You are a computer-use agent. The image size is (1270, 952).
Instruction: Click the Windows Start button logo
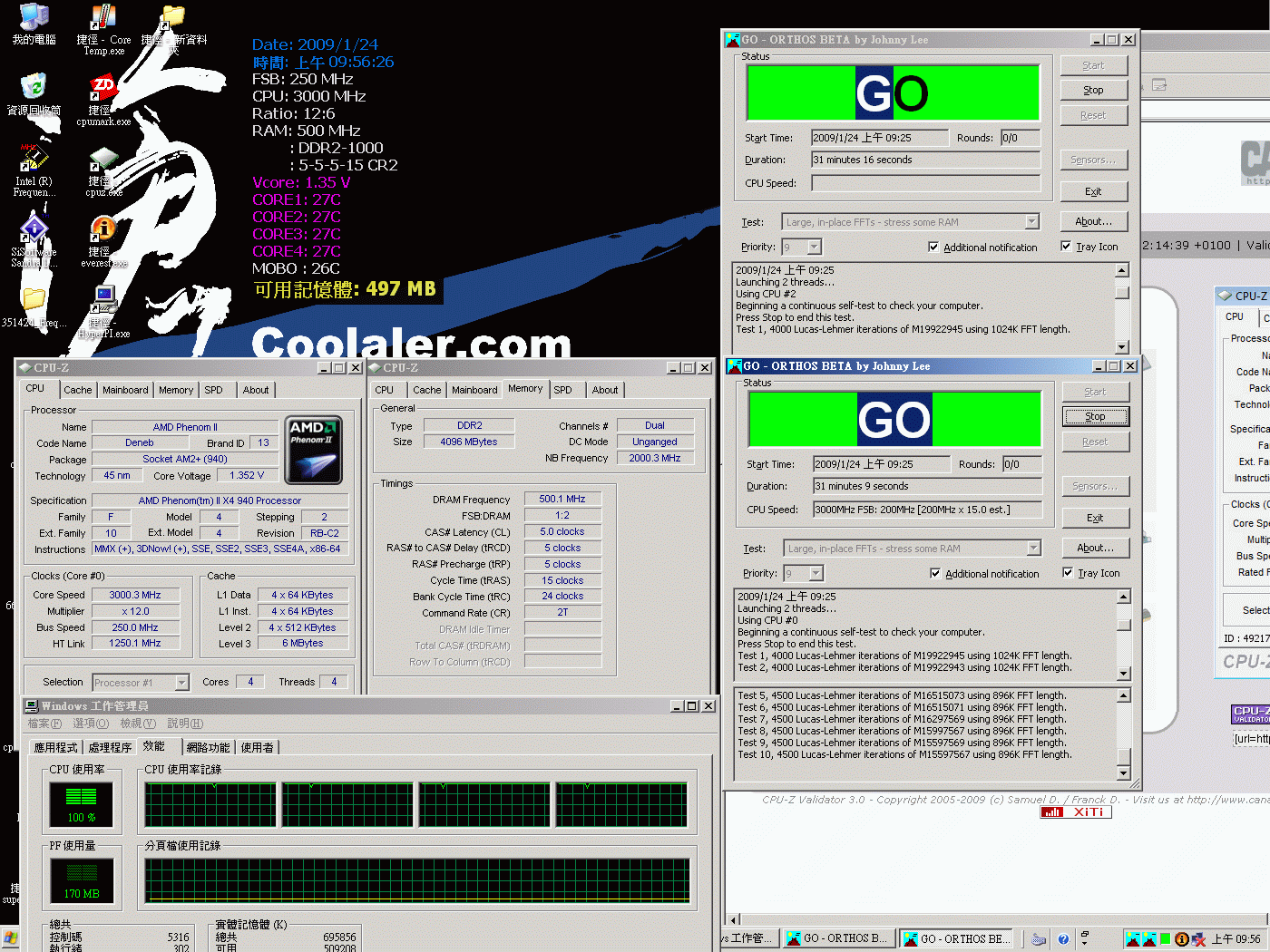(10, 938)
